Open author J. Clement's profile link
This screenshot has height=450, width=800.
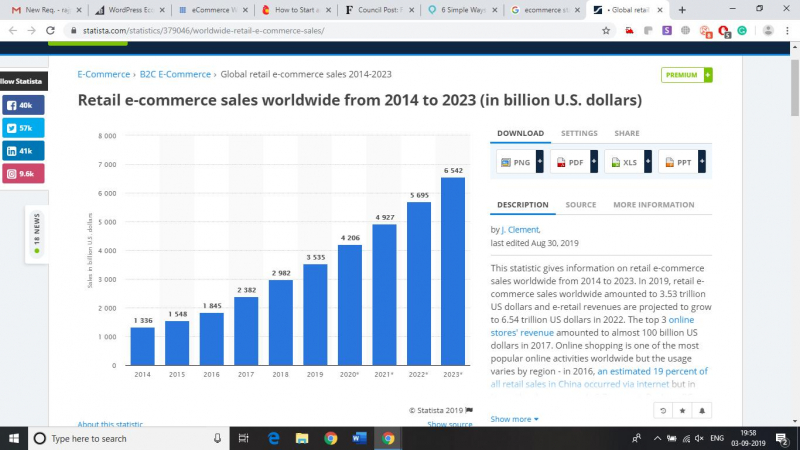[520, 230]
